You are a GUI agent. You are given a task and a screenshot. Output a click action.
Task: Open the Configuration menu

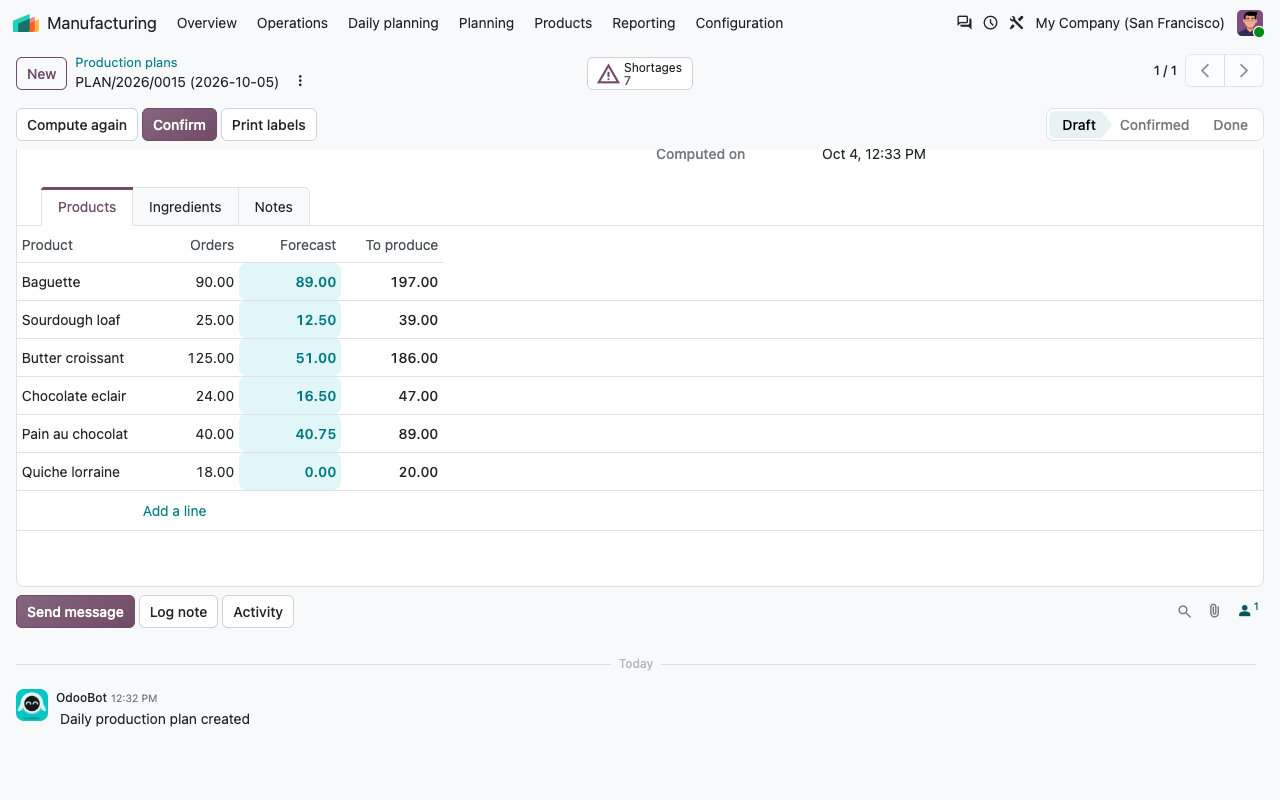pos(739,23)
